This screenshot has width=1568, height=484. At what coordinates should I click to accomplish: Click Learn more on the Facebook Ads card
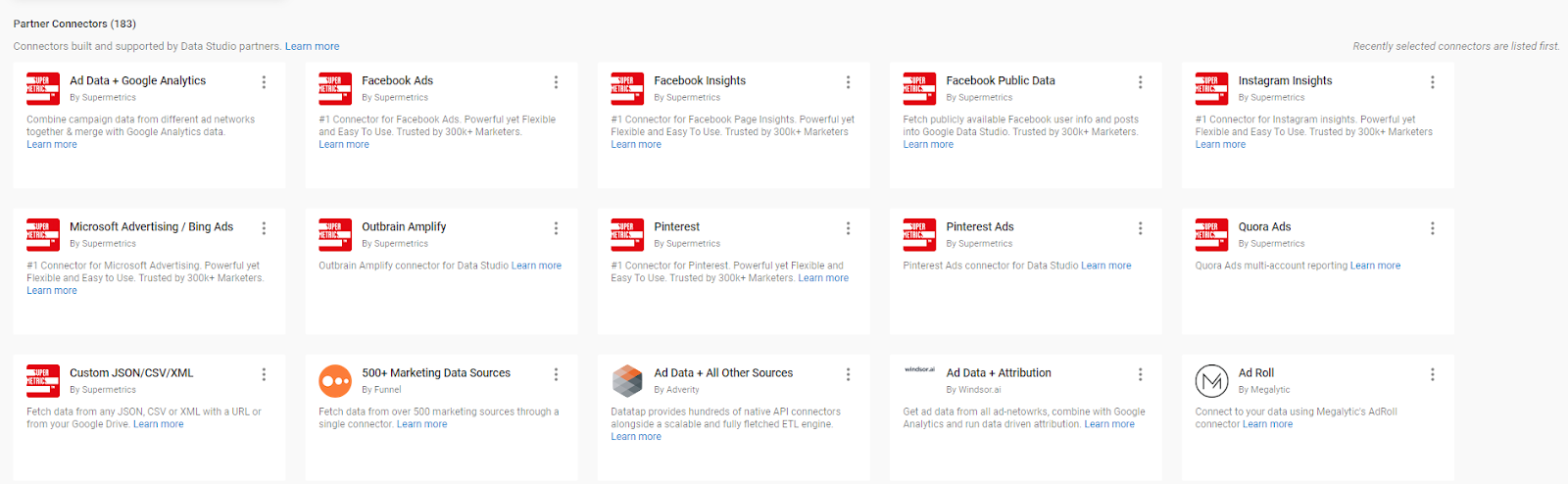coord(344,144)
